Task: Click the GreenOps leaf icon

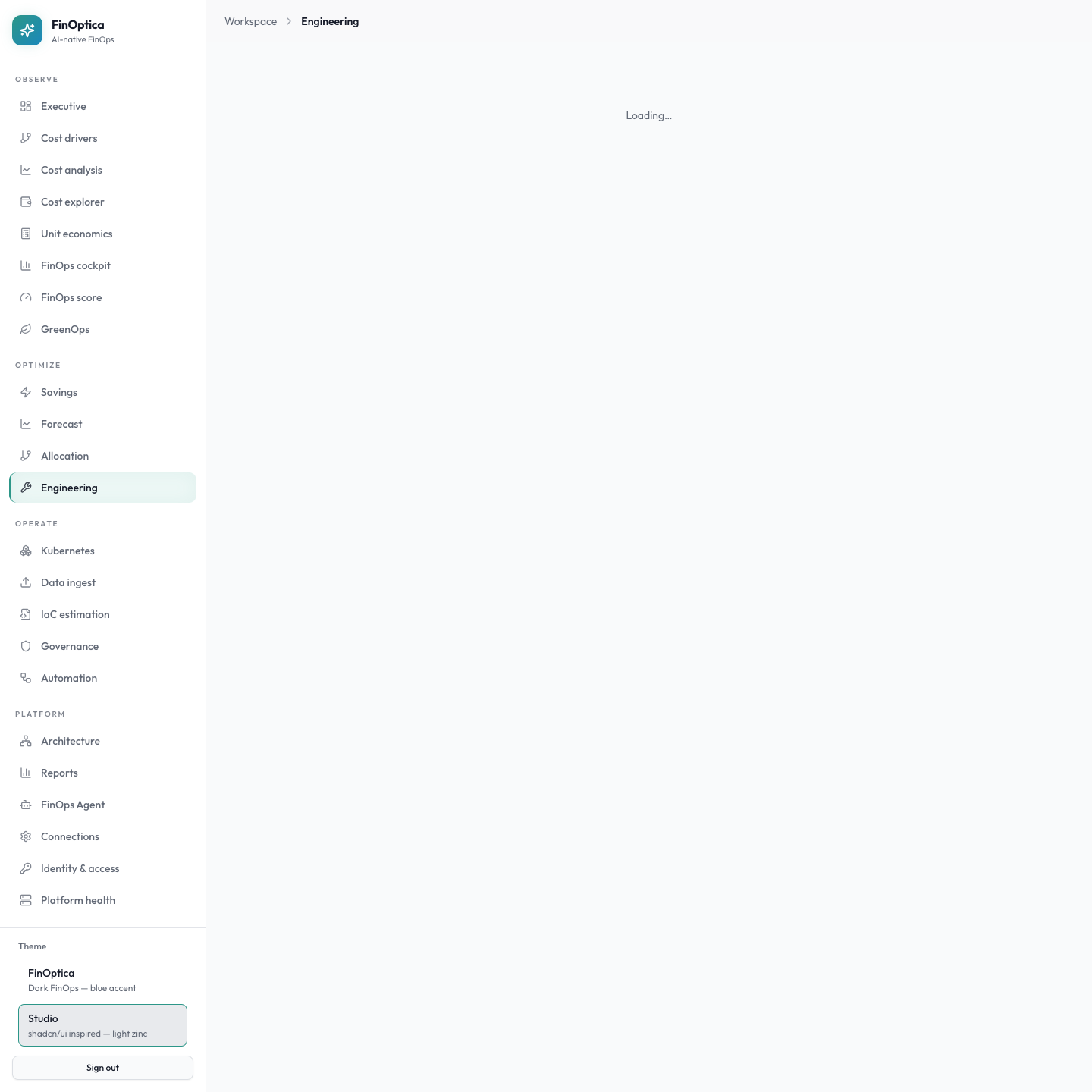Action: pos(26,329)
